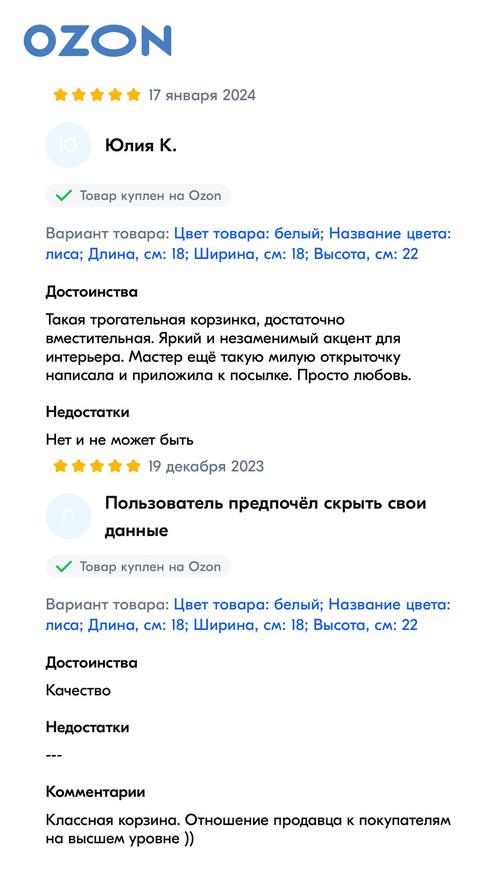
Task: Click Юлия К. avatar circle
Action: (69, 145)
